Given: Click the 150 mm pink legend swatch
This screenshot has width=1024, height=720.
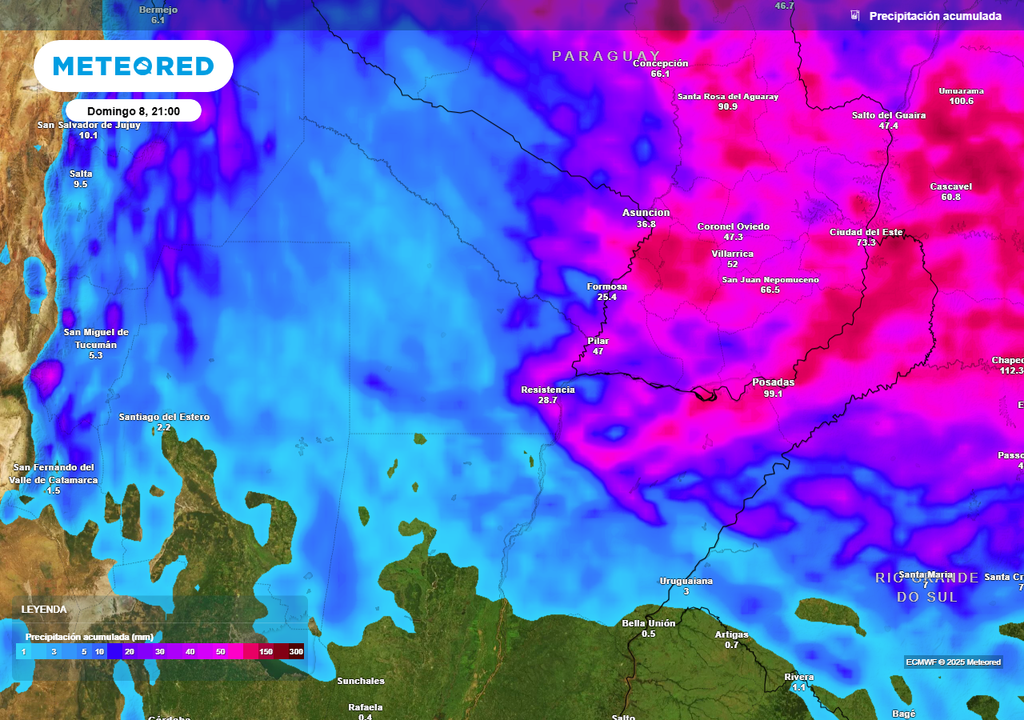Looking at the screenshot, I should 266,650.
